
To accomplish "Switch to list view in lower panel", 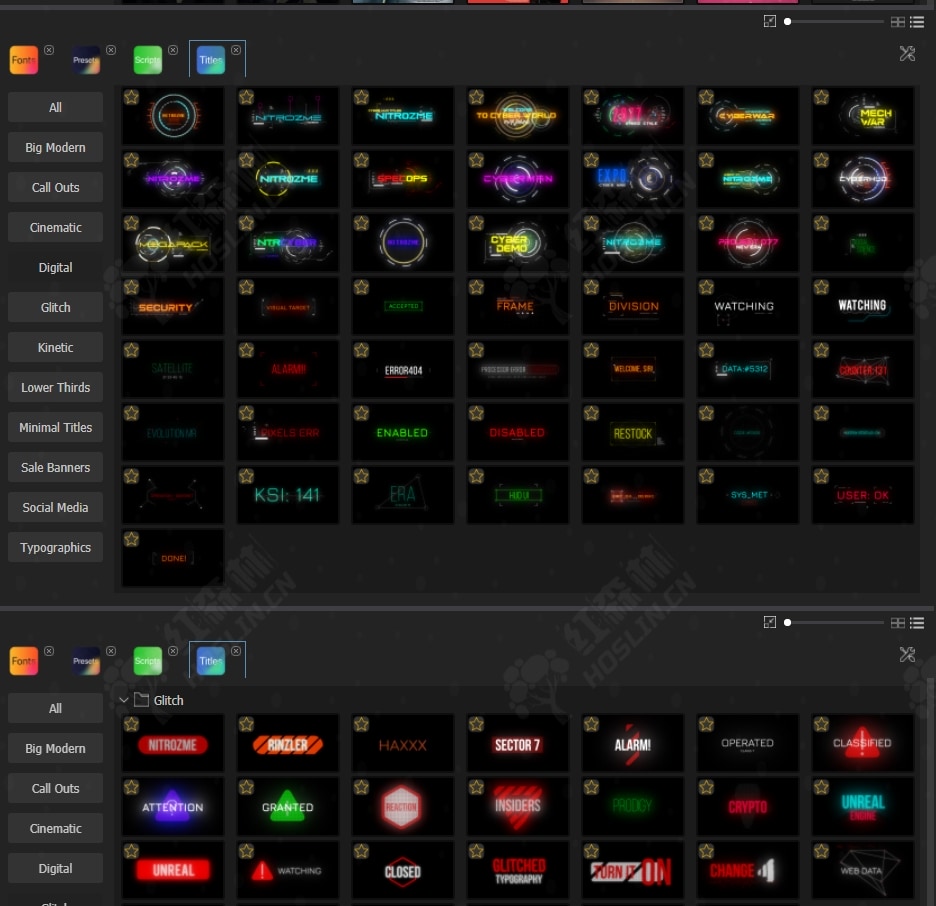I will point(917,623).
